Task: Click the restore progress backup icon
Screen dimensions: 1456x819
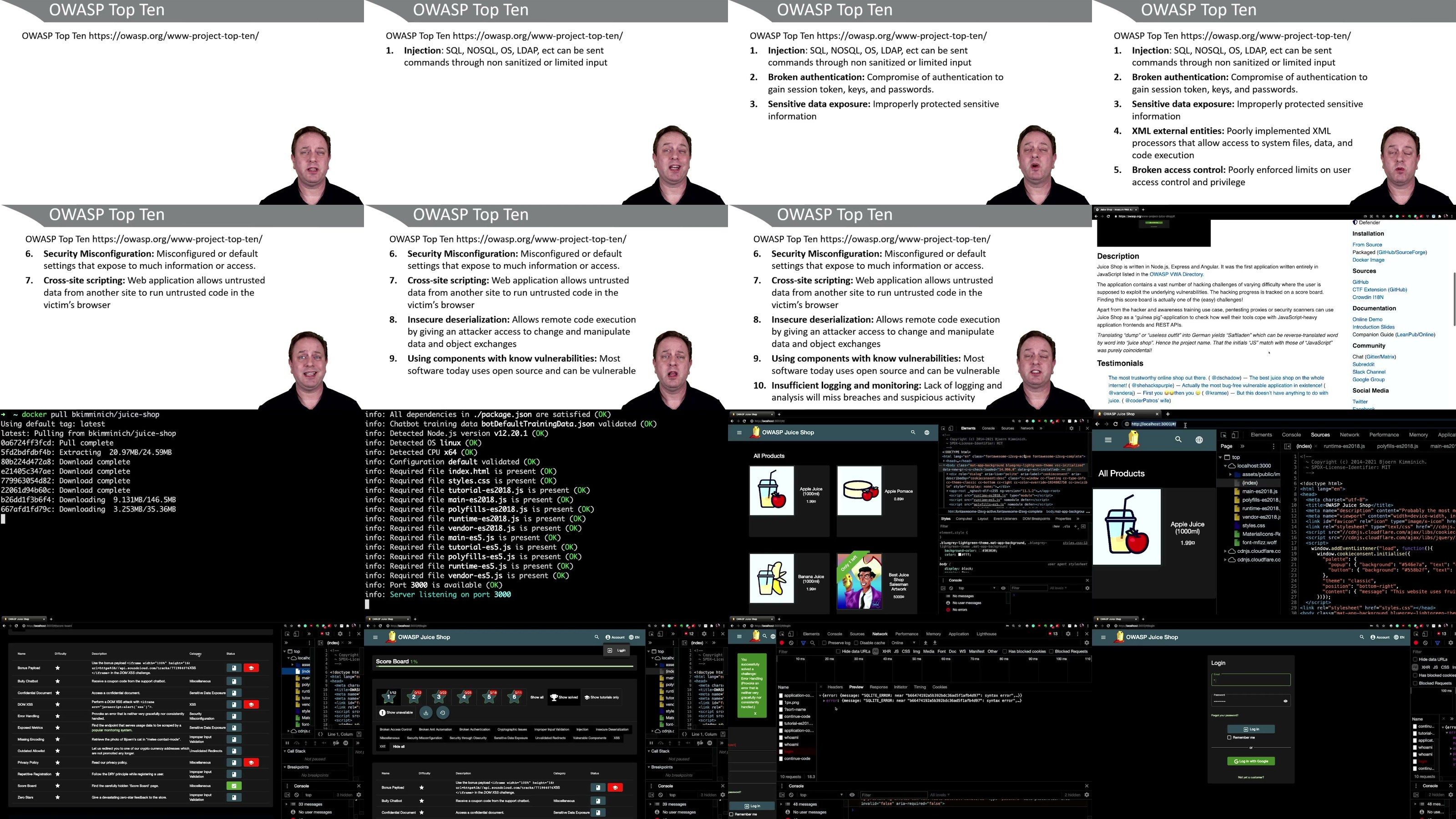Action: click(x=443, y=713)
